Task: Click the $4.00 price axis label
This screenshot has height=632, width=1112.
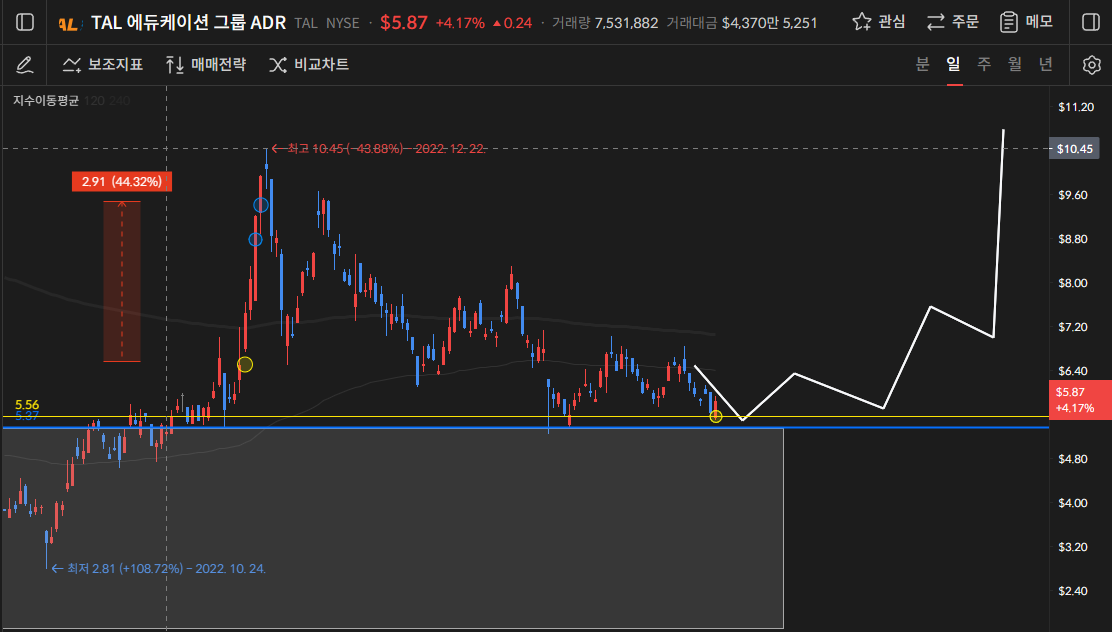Action: [1073, 503]
